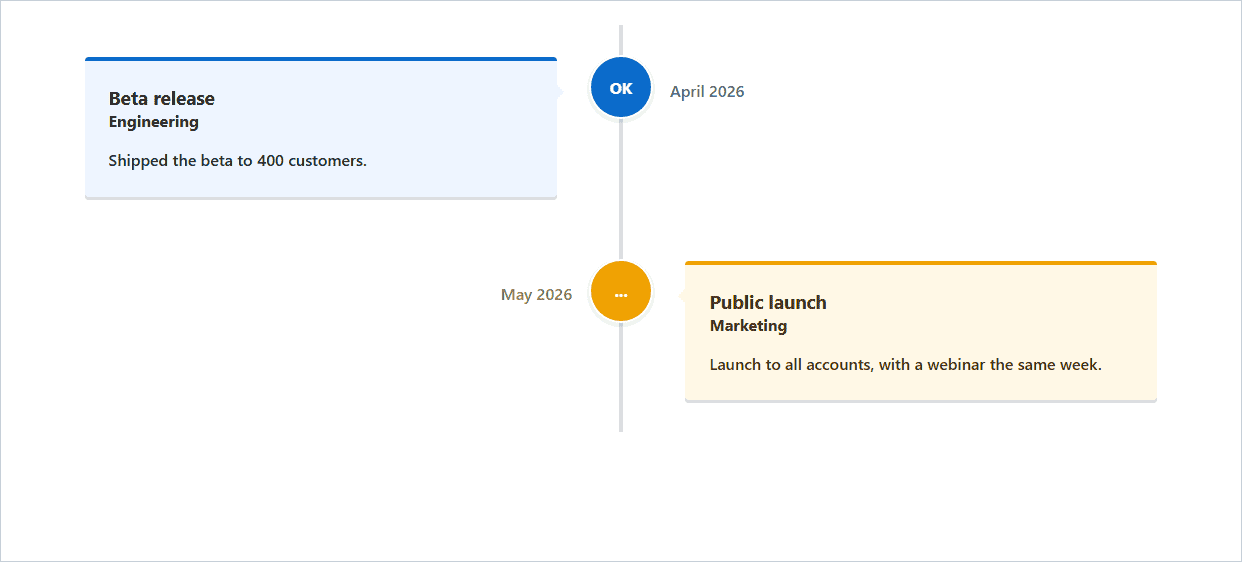Click the blue OK timeline marker

tap(621, 88)
